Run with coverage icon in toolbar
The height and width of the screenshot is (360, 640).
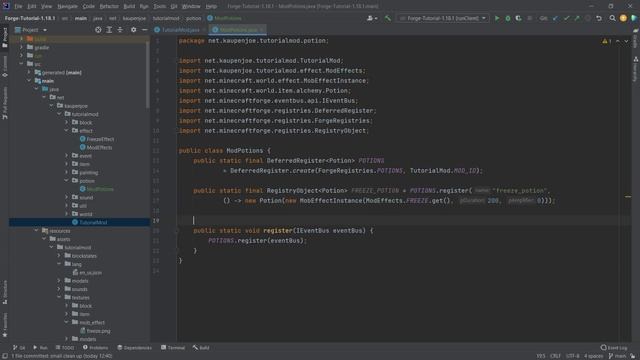518,18
